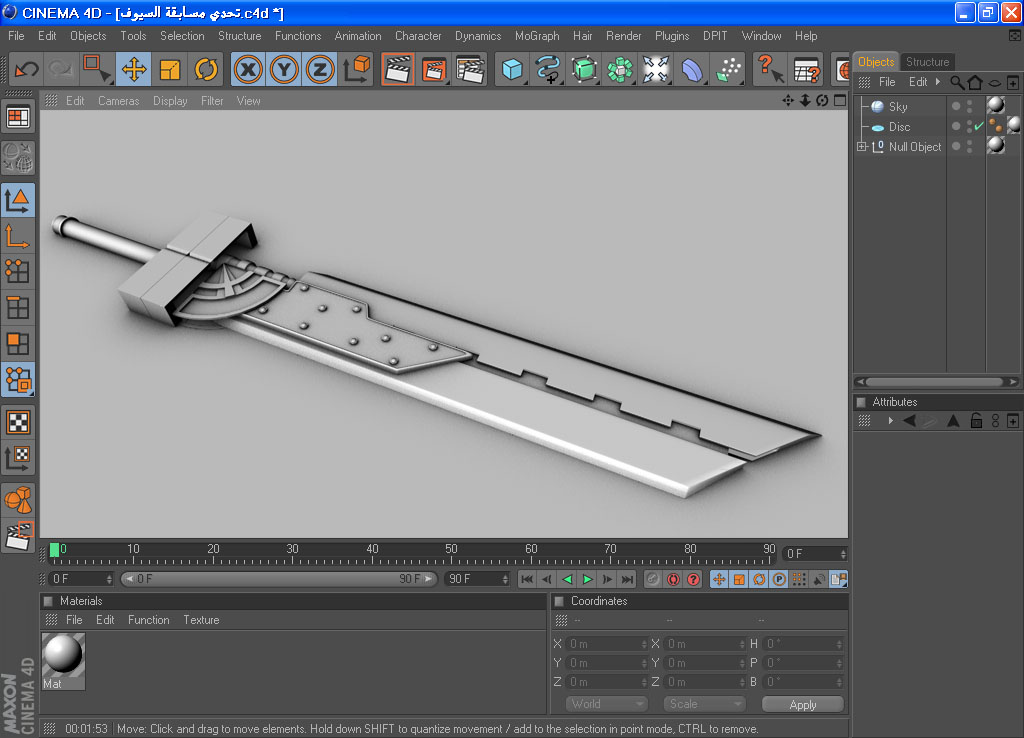Image resolution: width=1024 pixels, height=738 pixels.
Task: Click Sky material tag sphere
Action: [x=996, y=104]
